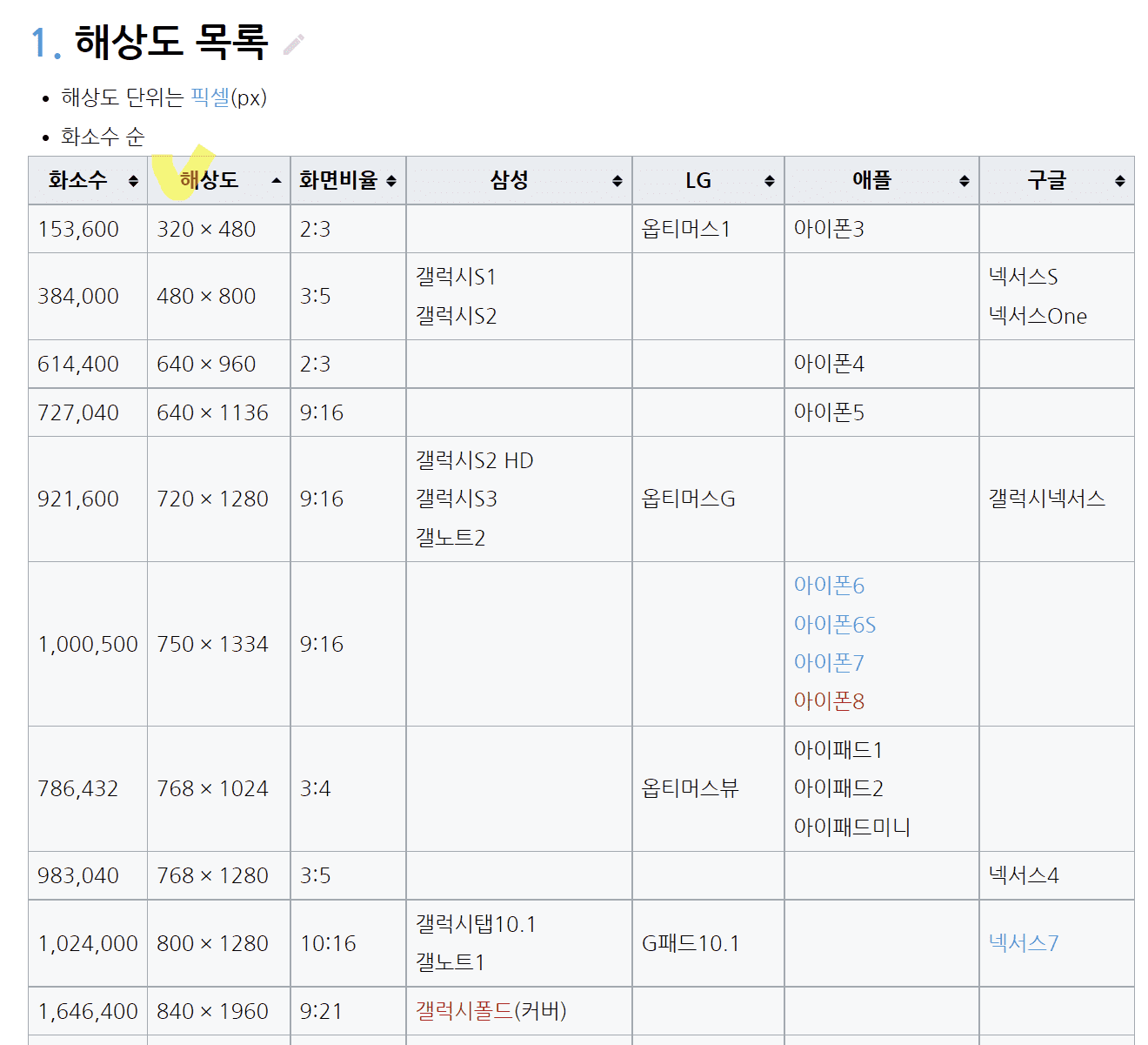The height and width of the screenshot is (1045, 1148).
Task: Click 옵티머스1 in the LG column
Action: coord(686,229)
